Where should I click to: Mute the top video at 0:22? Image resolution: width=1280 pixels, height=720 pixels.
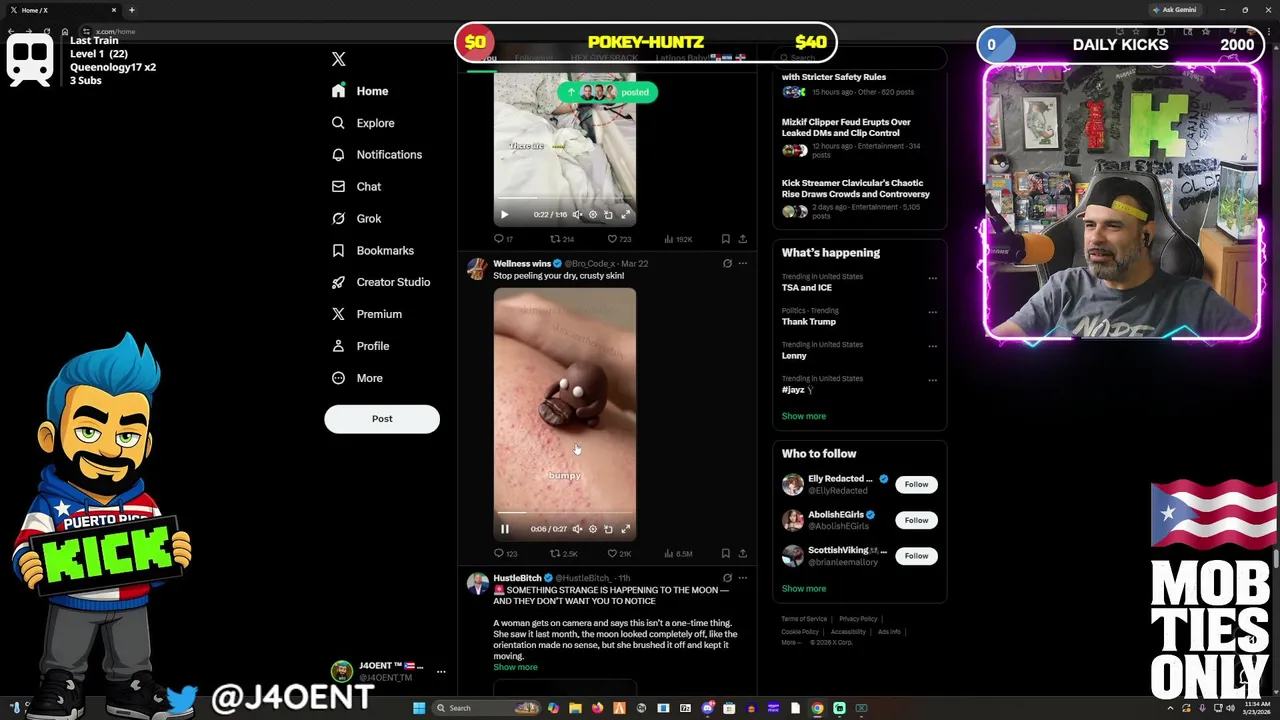pyautogui.click(x=577, y=215)
